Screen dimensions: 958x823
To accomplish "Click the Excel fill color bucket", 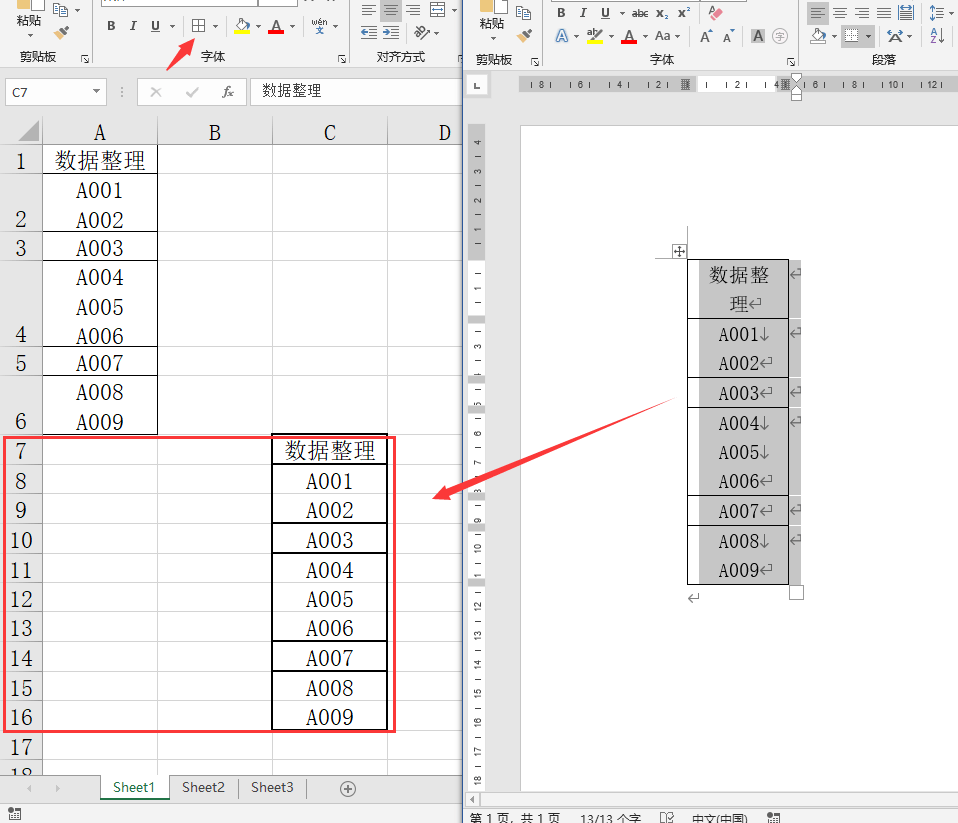I will (241, 26).
